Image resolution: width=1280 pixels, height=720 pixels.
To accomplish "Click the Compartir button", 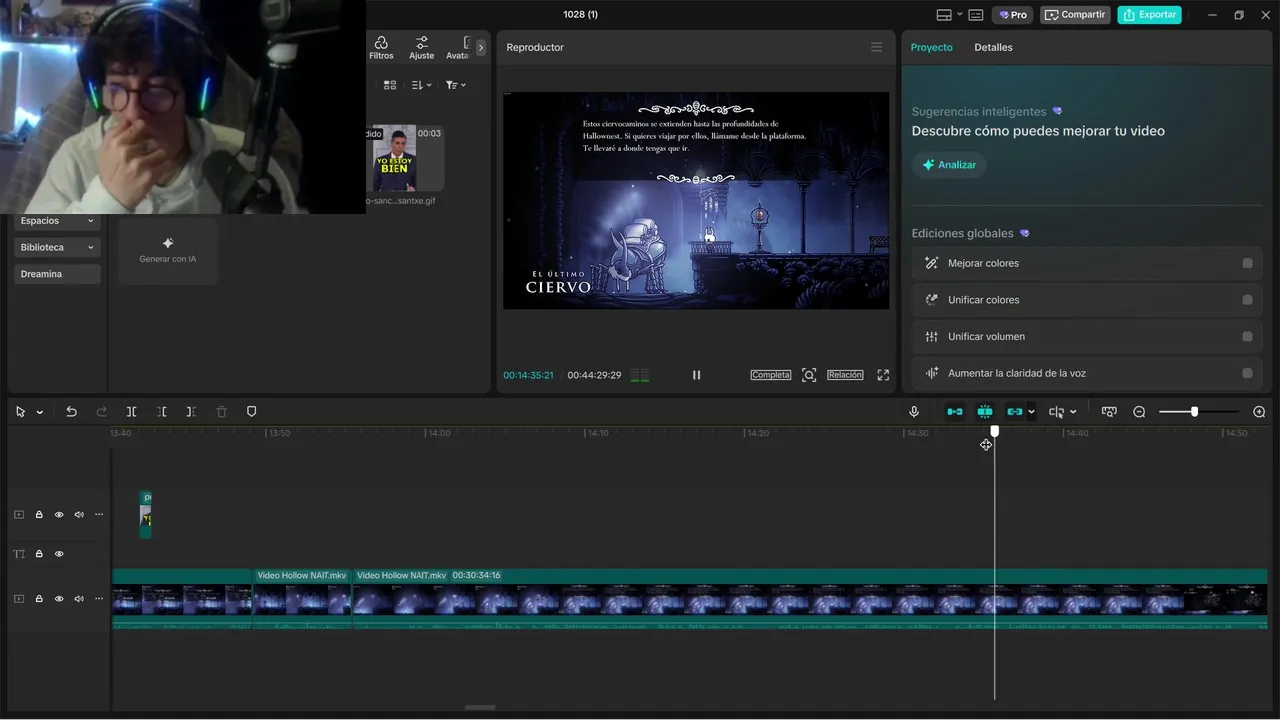I will (x=1075, y=15).
